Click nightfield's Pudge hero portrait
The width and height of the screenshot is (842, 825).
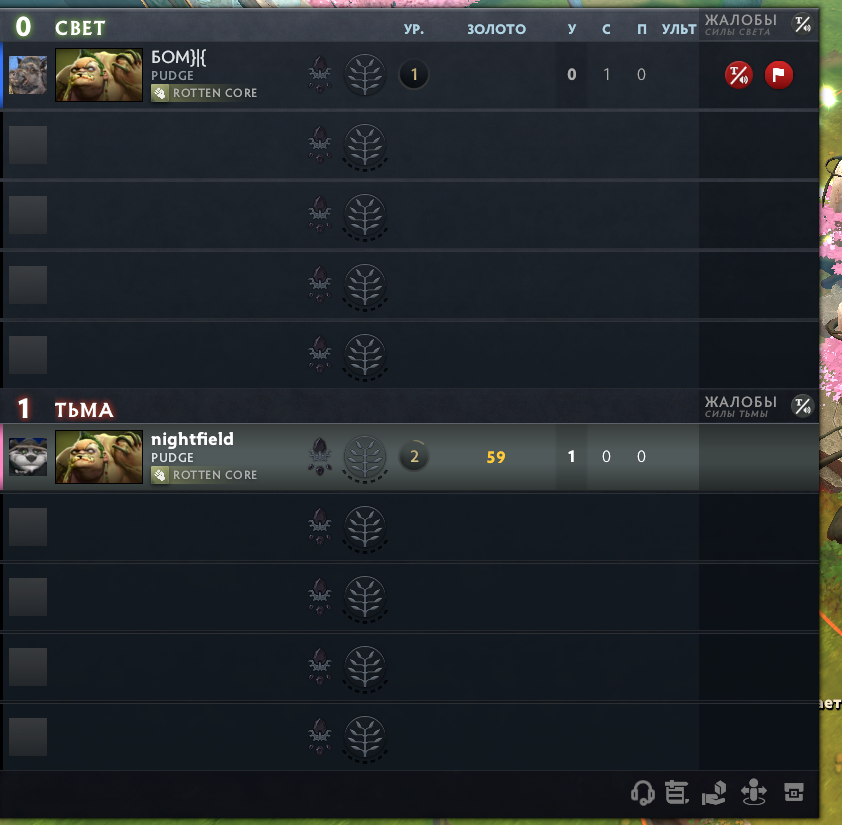[x=99, y=457]
